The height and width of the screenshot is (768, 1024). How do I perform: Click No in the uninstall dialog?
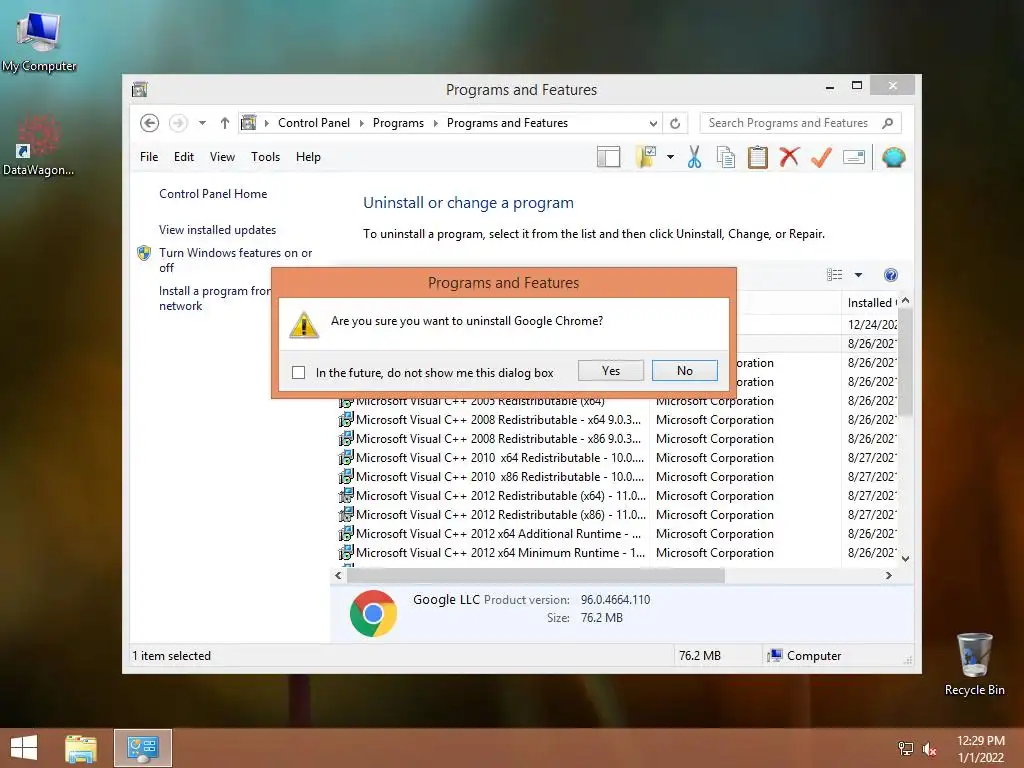tap(684, 371)
